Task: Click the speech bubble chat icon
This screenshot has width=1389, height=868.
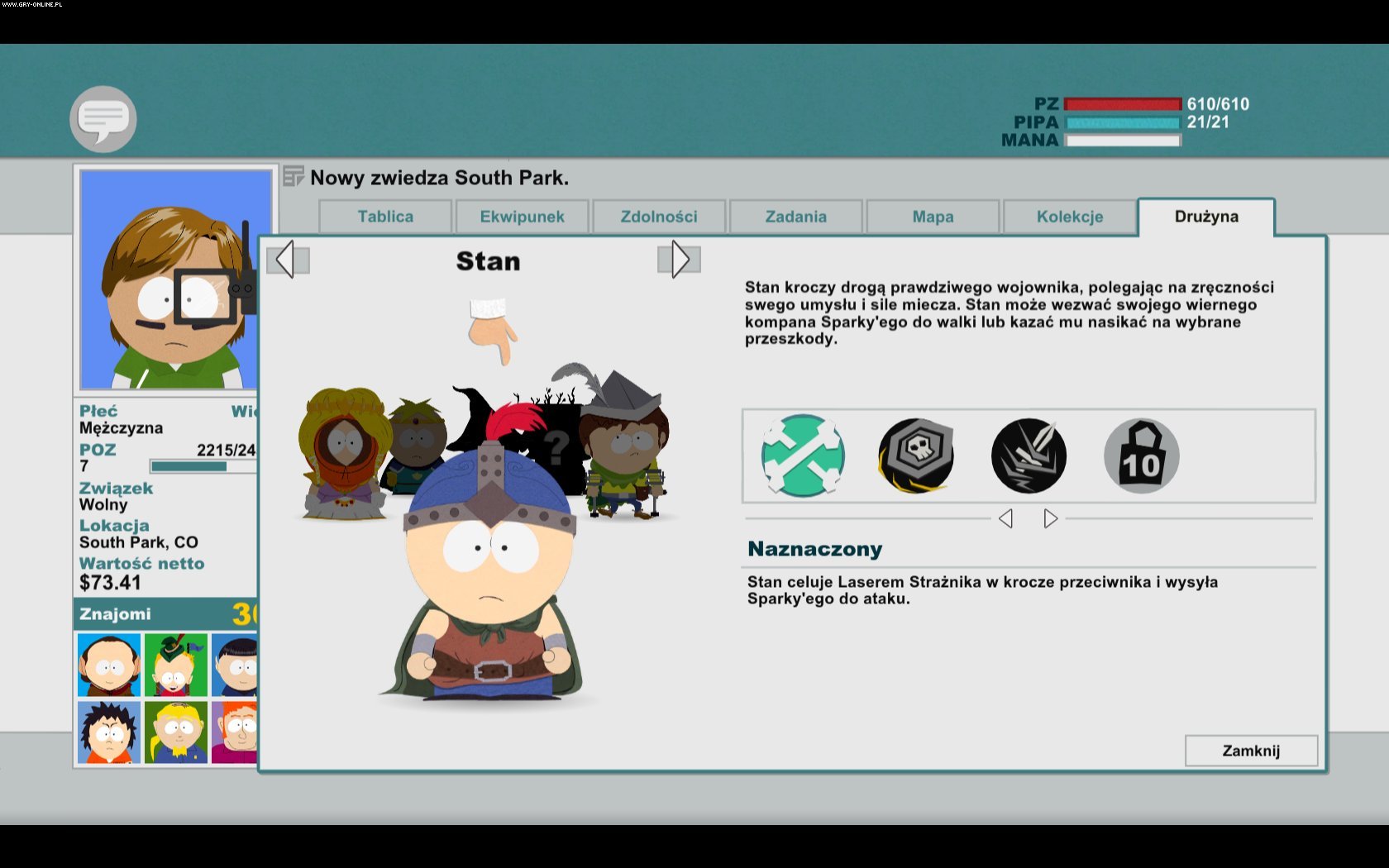Action: point(103,119)
